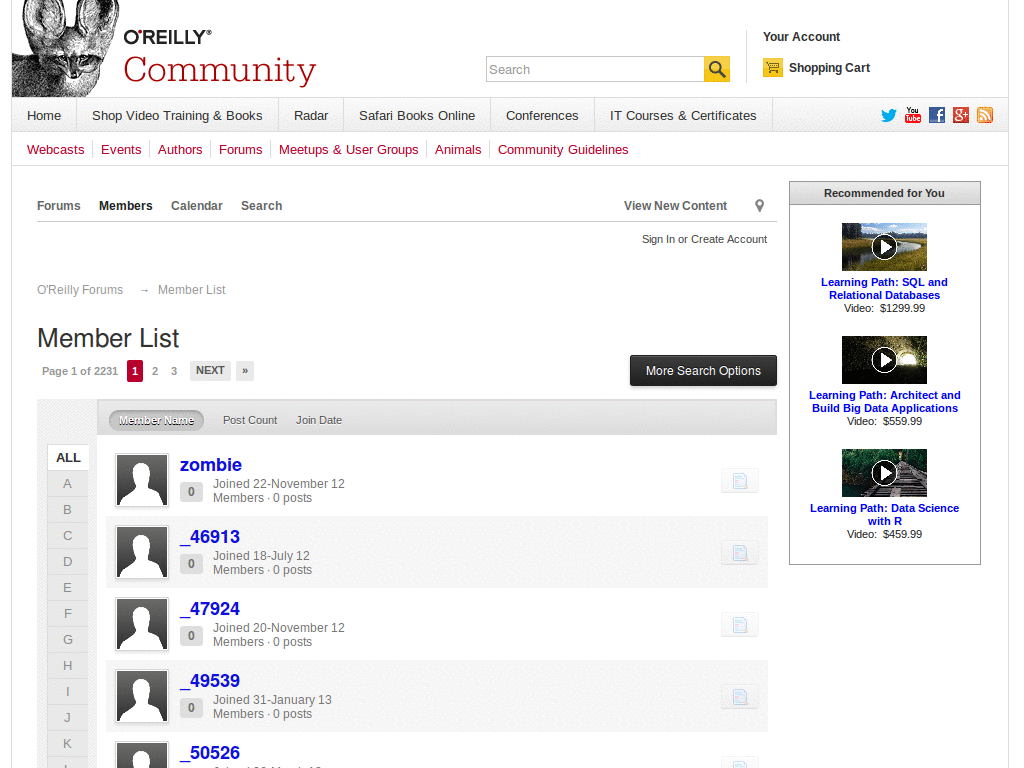Viewport: 1024px width, 768px height.
Task: Sort members by Post Count
Action: click(250, 420)
